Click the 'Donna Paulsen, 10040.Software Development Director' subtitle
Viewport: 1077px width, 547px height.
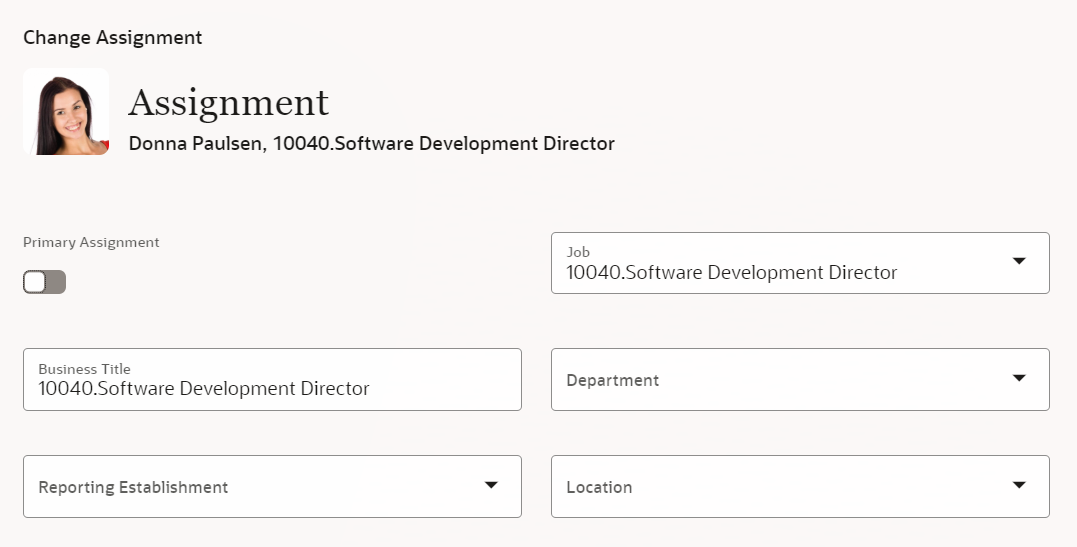point(372,144)
